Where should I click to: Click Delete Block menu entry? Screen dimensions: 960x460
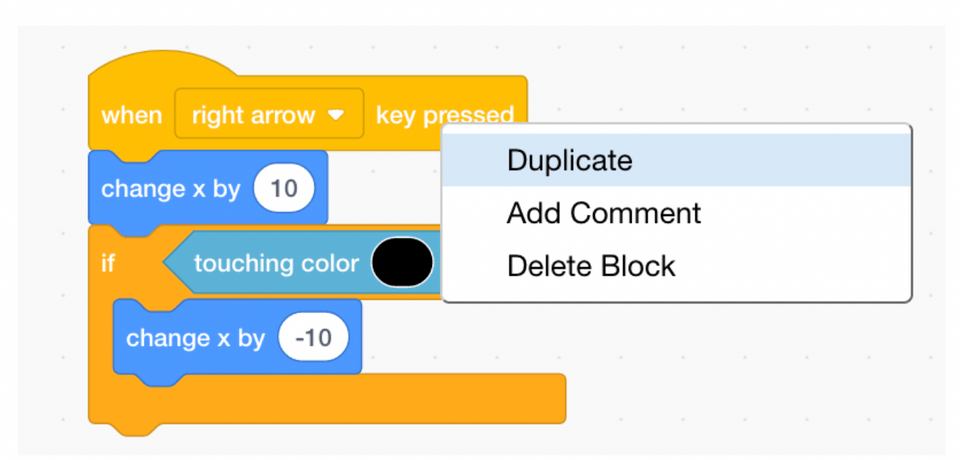pyautogui.click(x=591, y=266)
